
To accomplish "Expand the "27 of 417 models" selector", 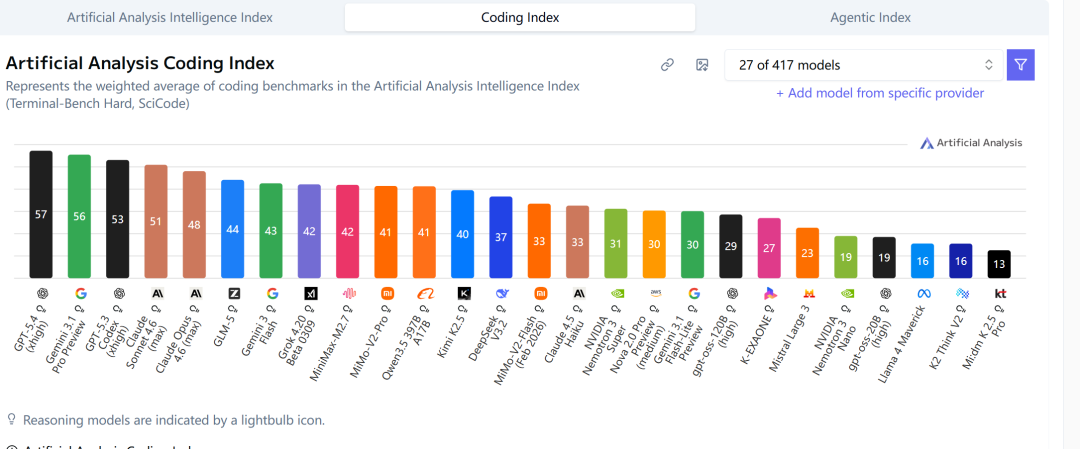I will coord(865,65).
